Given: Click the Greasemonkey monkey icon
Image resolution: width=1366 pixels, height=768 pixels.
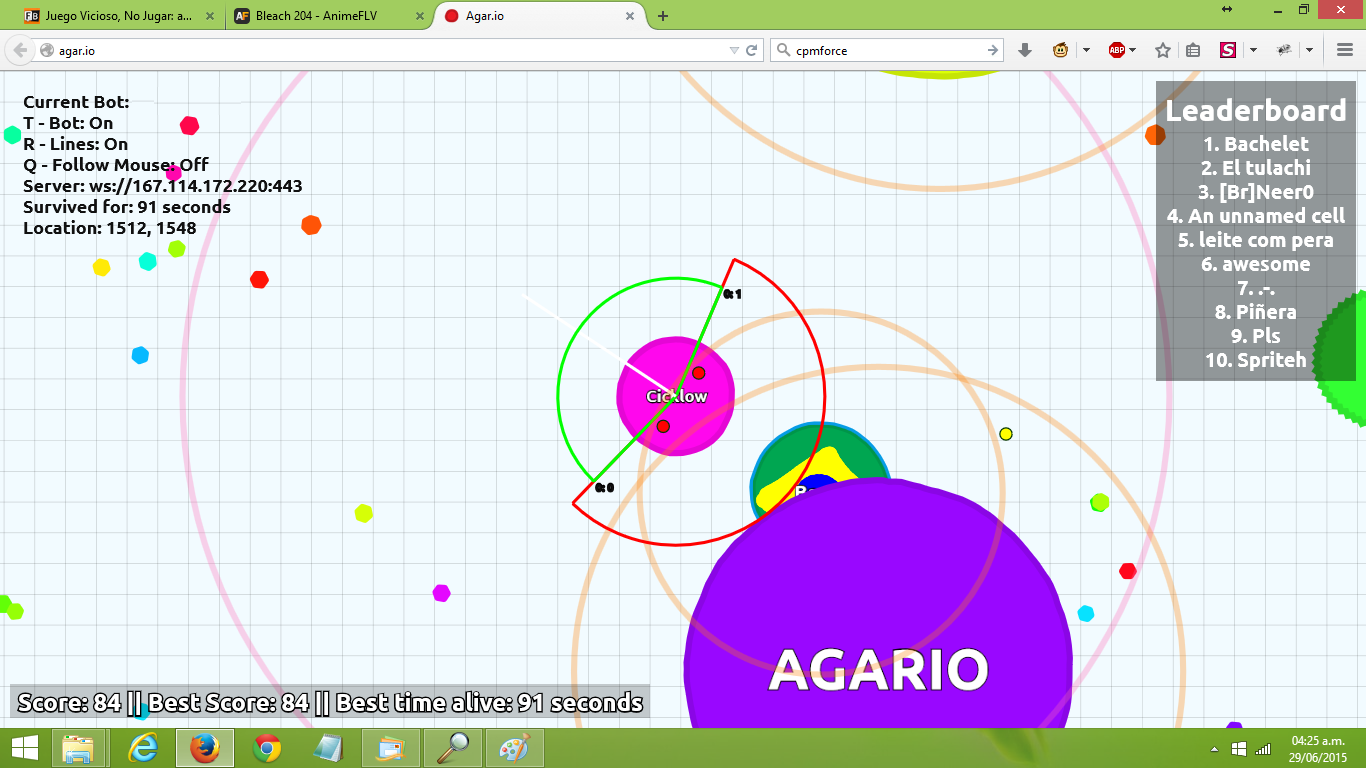Looking at the screenshot, I should pyautogui.click(x=1060, y=50).
